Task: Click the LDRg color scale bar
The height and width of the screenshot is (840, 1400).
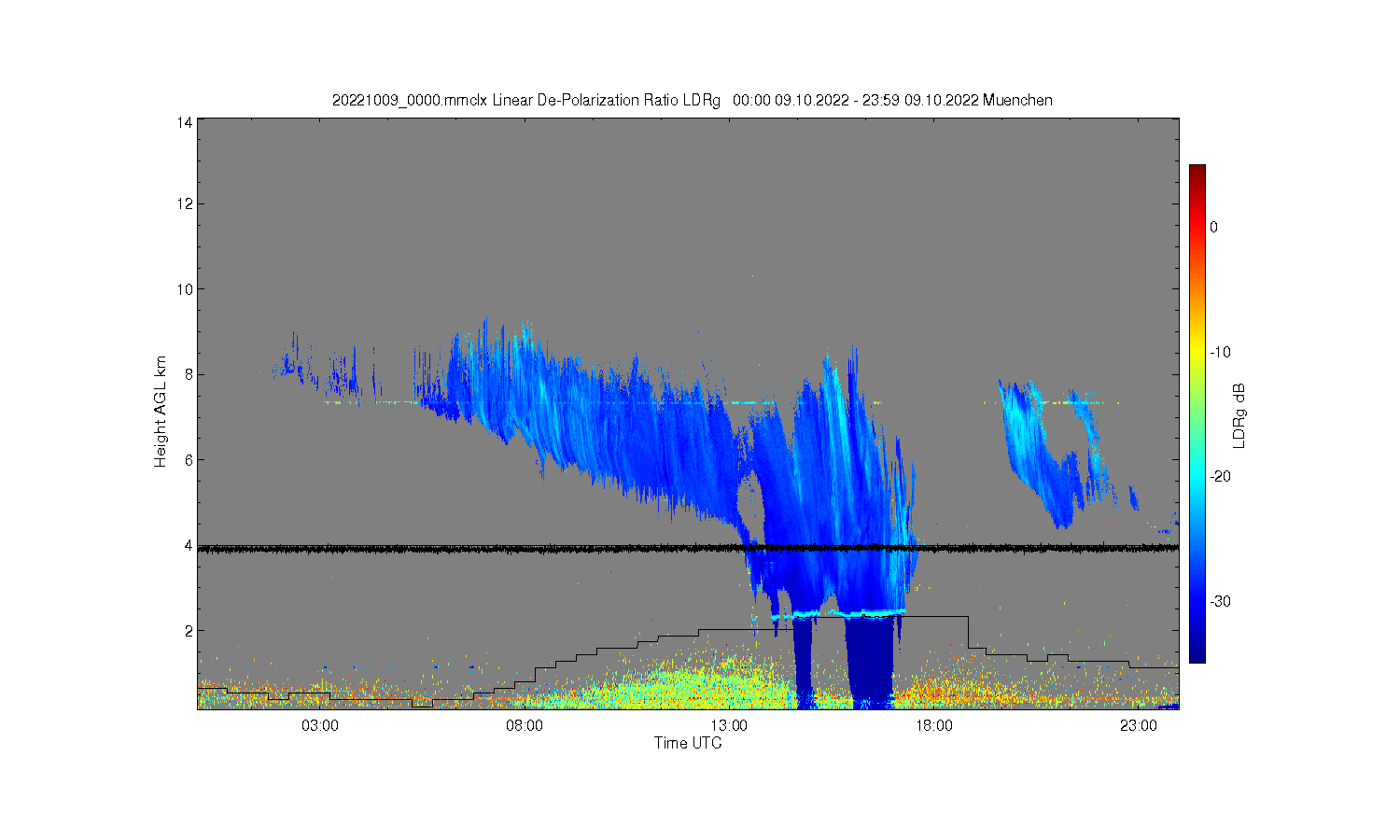Action: pos(1197,413)
